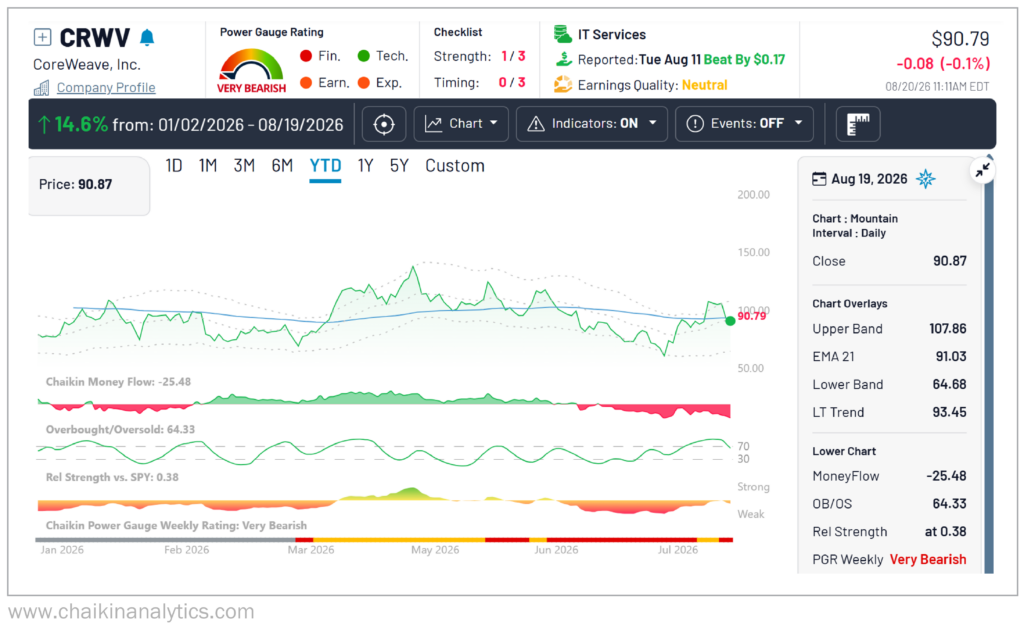Switch to the 1Y timeframe
The width and height of the screenshot is (1024, 632).
(365, 166)
